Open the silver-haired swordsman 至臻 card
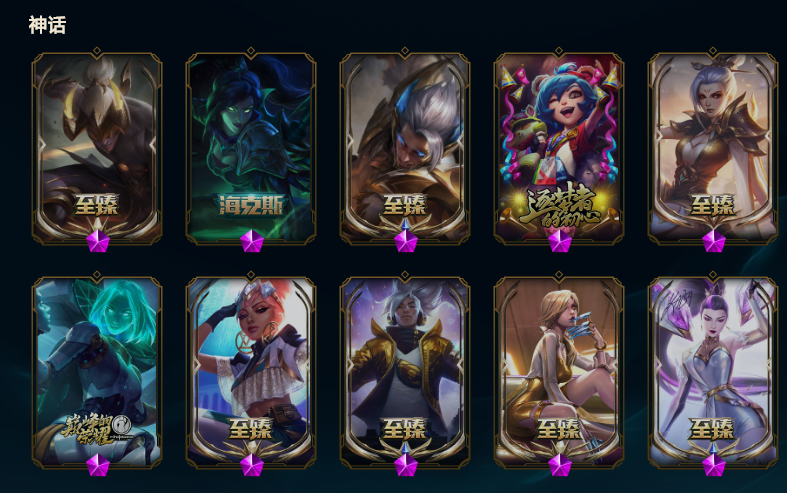The height and width of the screenshot is (493, 787). (405, 147)
